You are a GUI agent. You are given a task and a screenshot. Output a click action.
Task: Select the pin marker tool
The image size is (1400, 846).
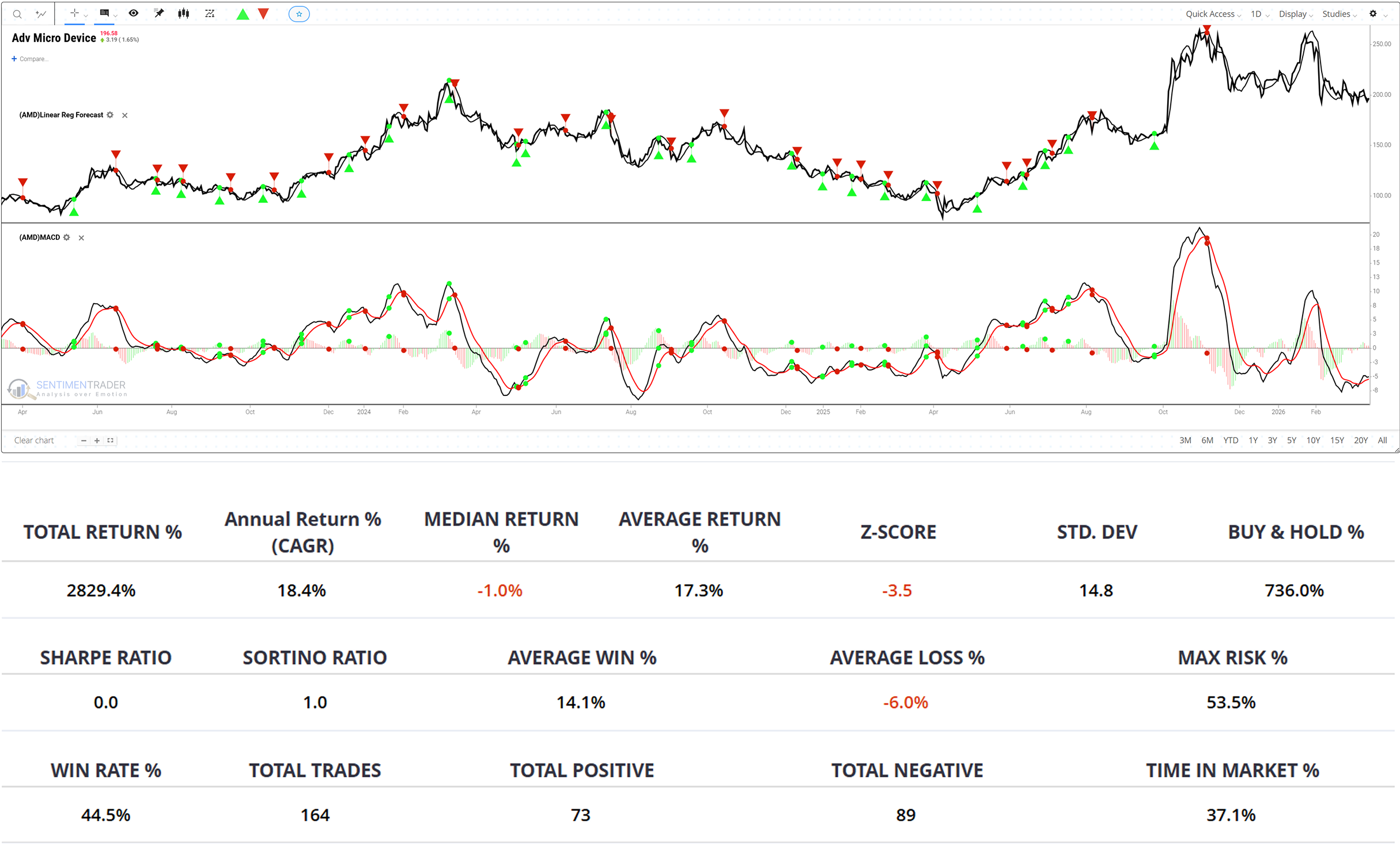click(159, 13)
